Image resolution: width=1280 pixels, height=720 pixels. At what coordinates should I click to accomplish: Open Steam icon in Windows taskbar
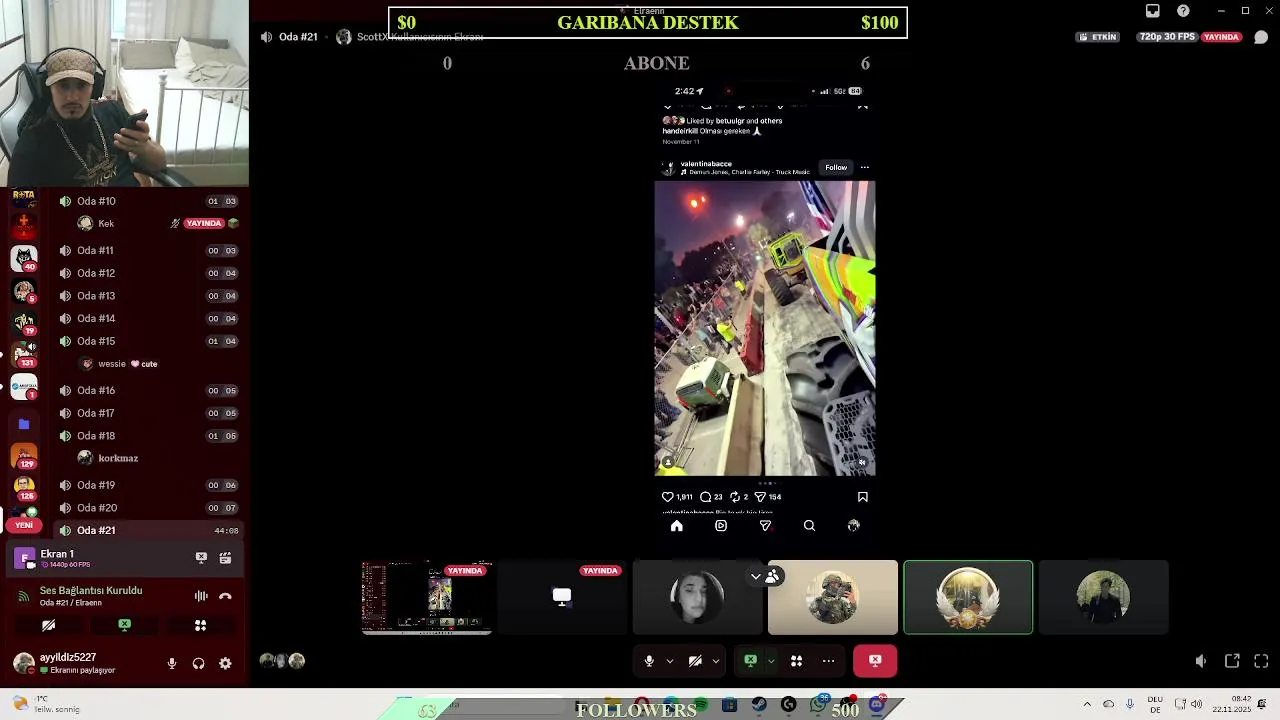759,706
